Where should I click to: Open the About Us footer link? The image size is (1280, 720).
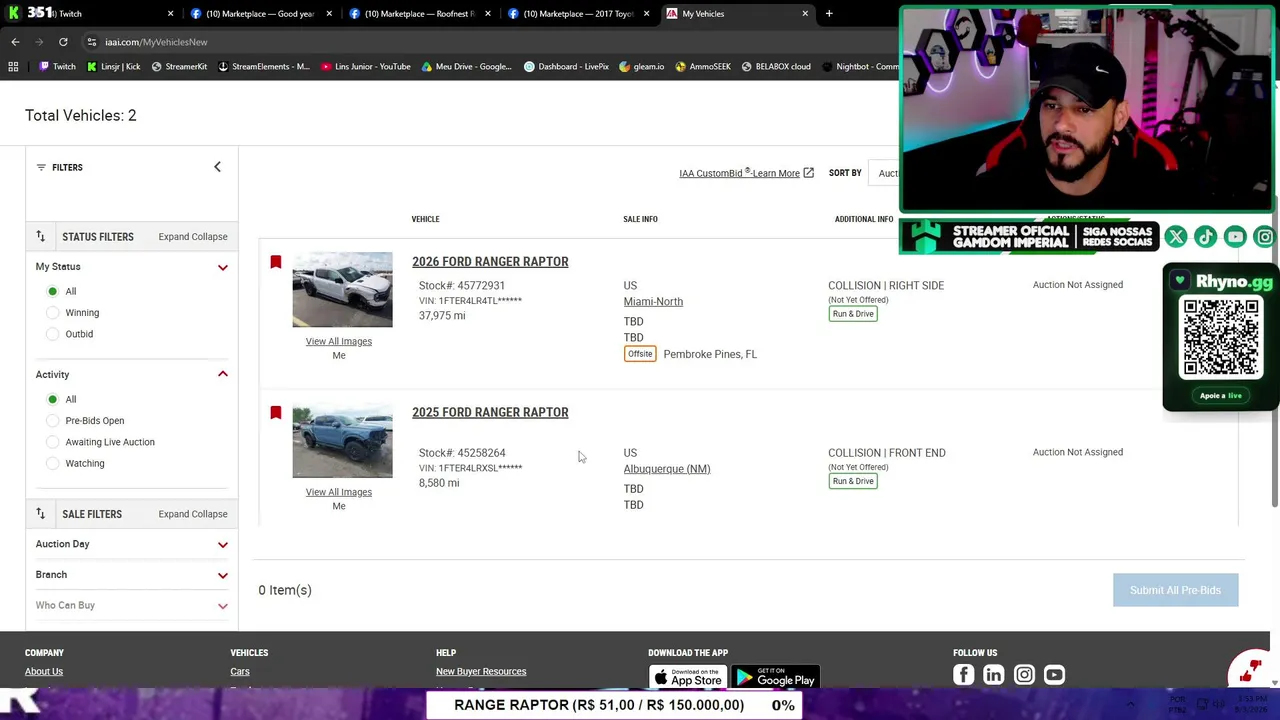pyautogui.click(x=44, y=672)
